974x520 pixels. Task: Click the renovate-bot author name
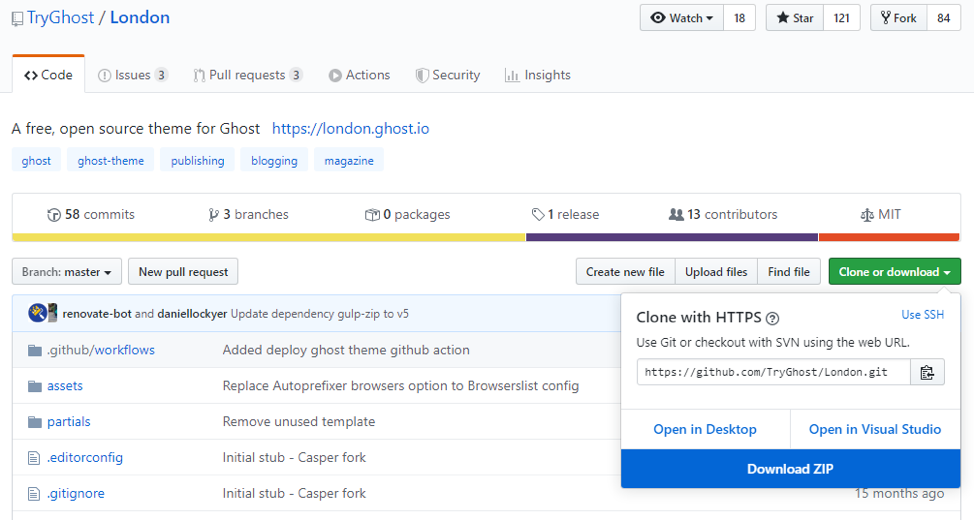[97, 314]
